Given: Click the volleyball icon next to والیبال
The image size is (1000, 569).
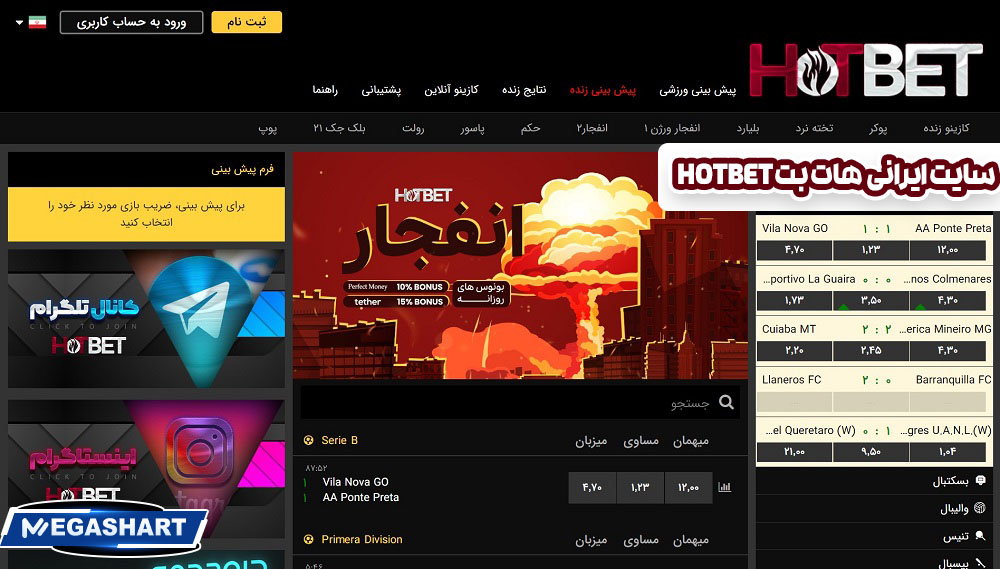Looking at the screenshot, I should tap(981, 508).
